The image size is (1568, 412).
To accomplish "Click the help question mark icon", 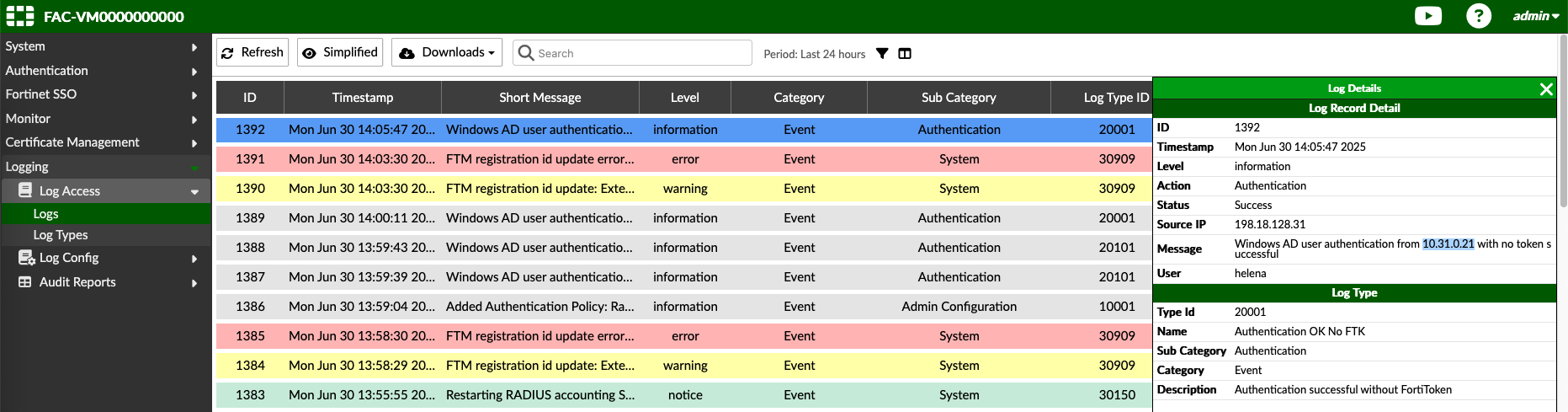I will [1478, 16].
